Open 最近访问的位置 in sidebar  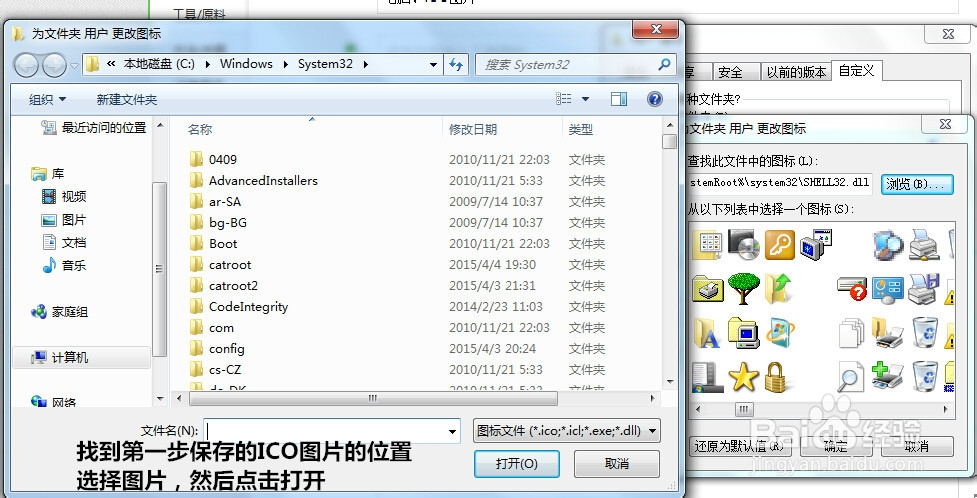pos(93,128)
